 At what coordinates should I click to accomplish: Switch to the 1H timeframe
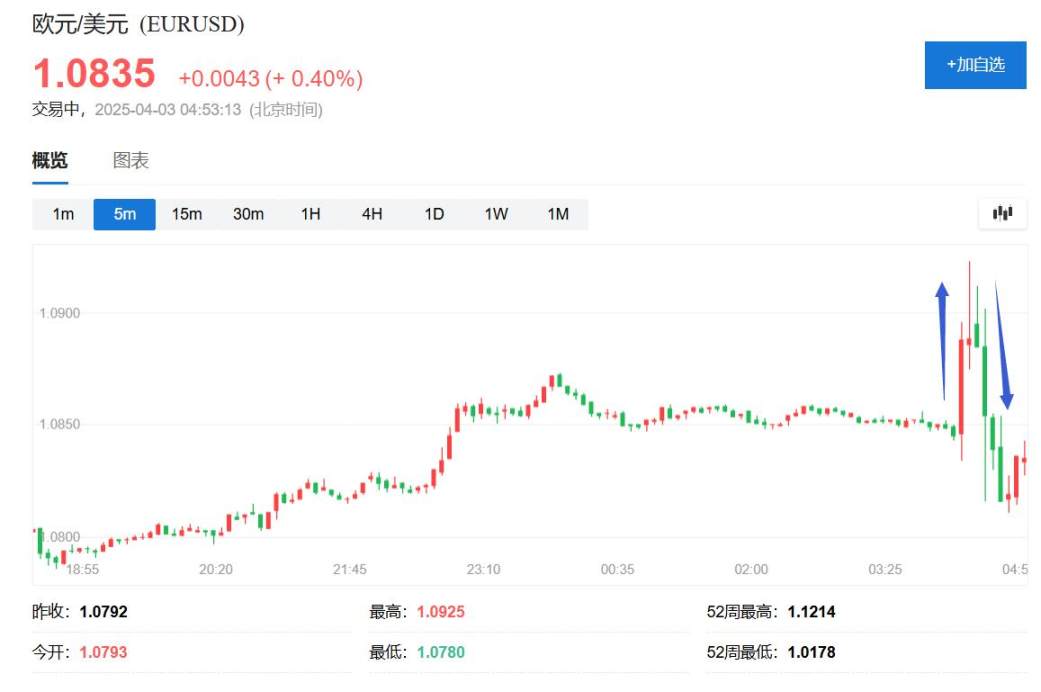click(x=310, y=213)
